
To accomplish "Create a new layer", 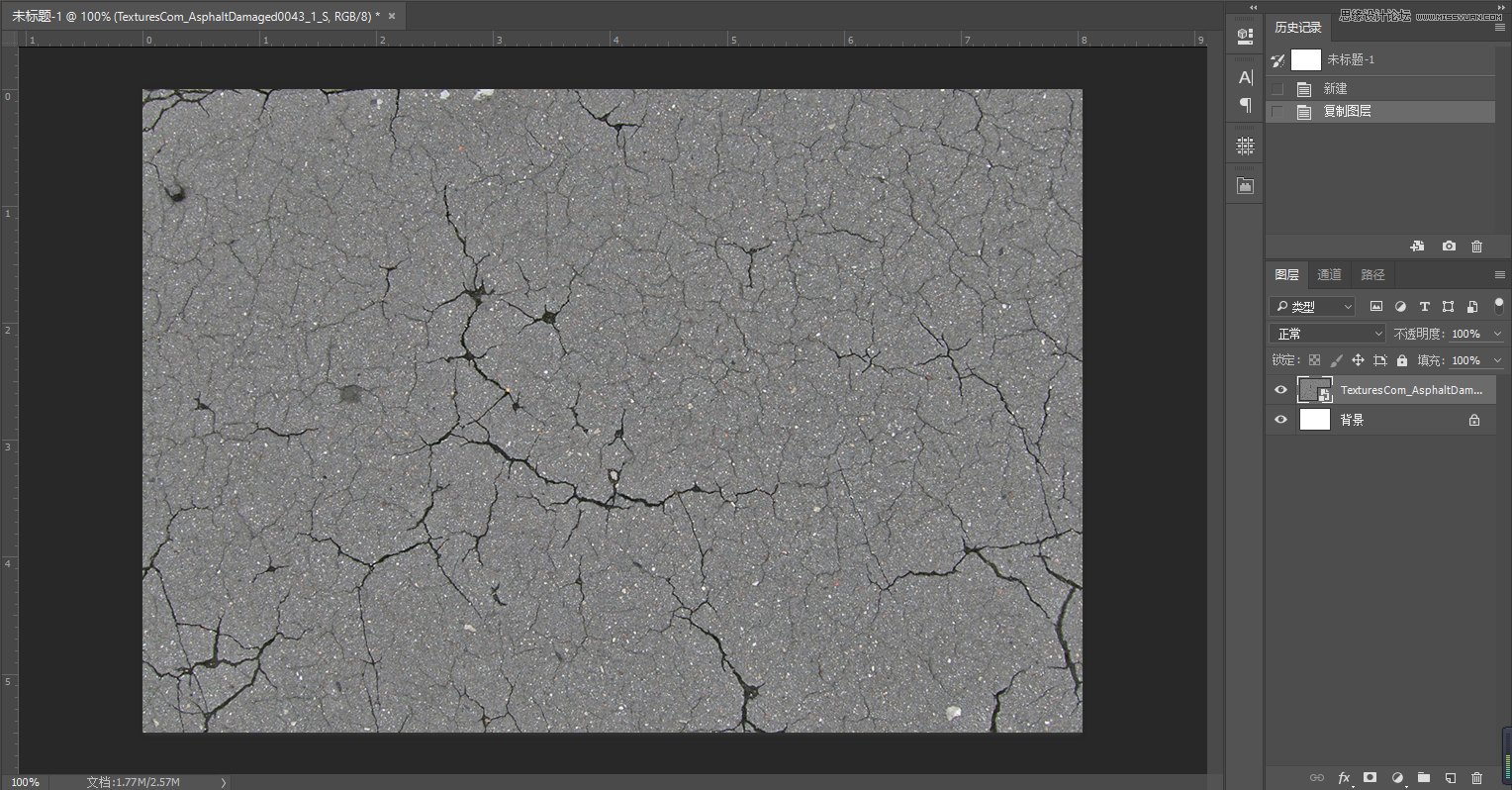I will click(1450, 778).
